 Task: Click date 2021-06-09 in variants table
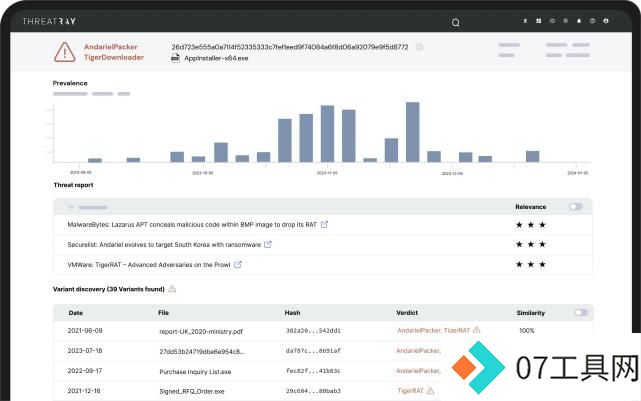85,330
